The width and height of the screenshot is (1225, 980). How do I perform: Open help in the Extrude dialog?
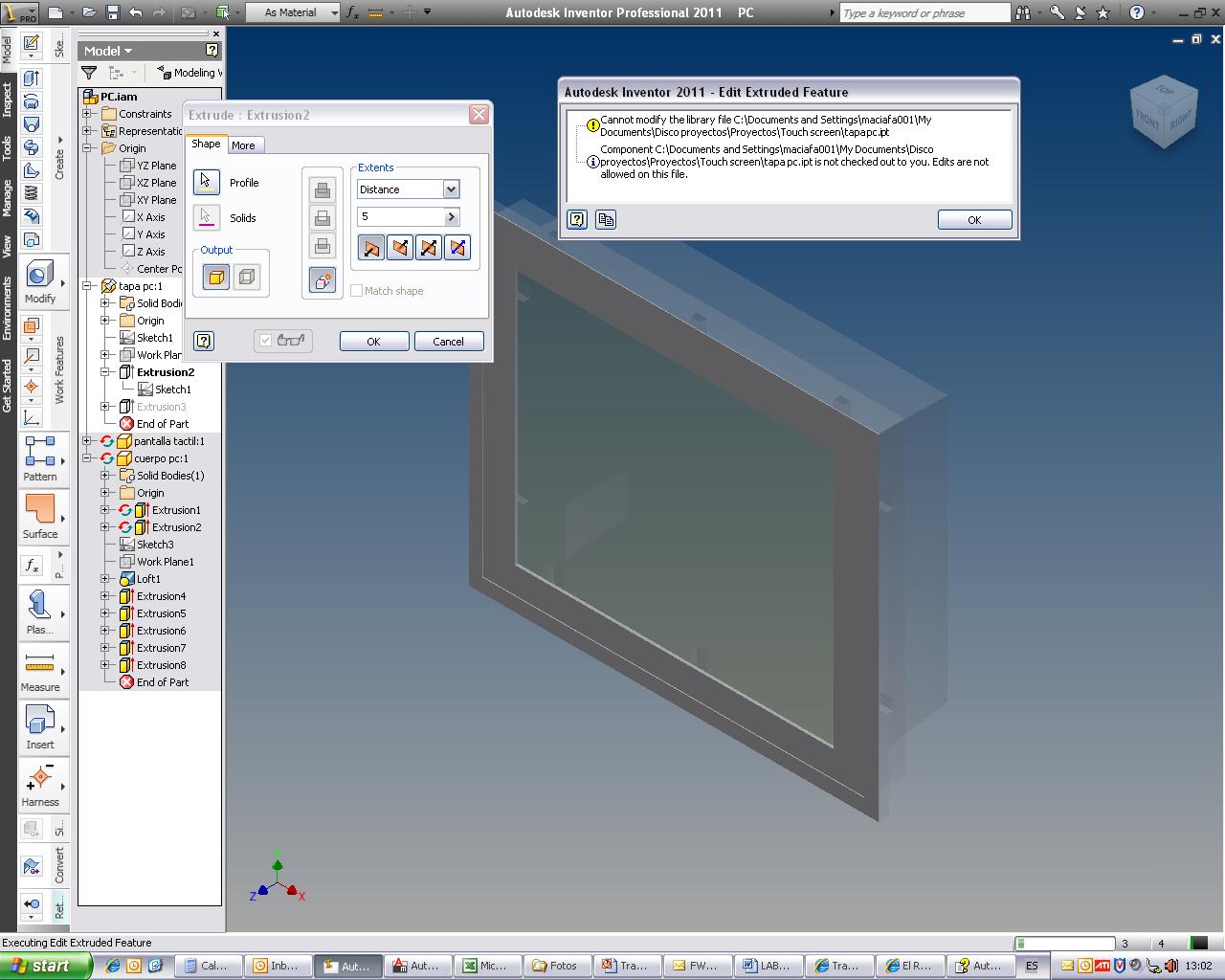(203, 341)
